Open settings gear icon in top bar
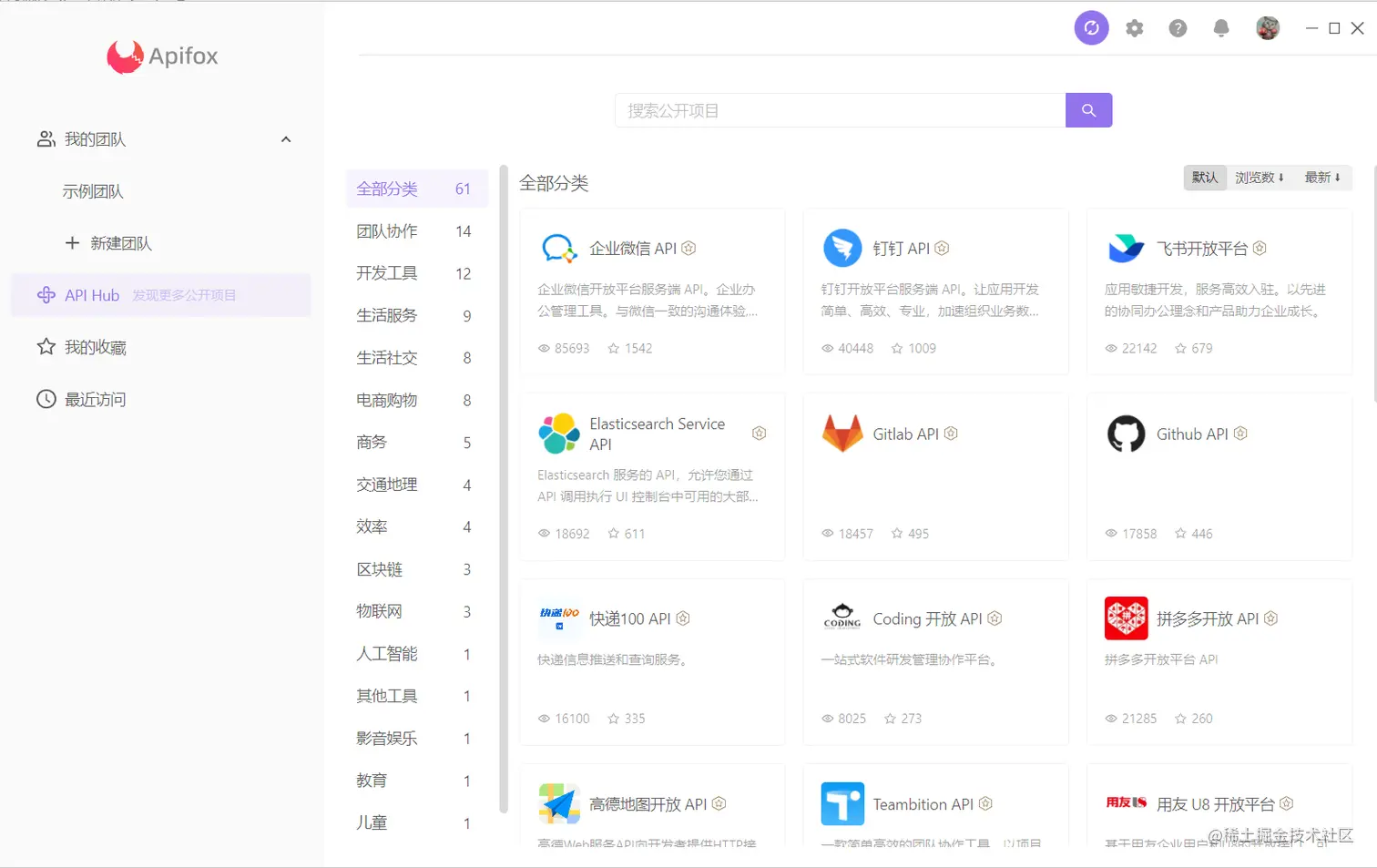 pos(1134,28)
